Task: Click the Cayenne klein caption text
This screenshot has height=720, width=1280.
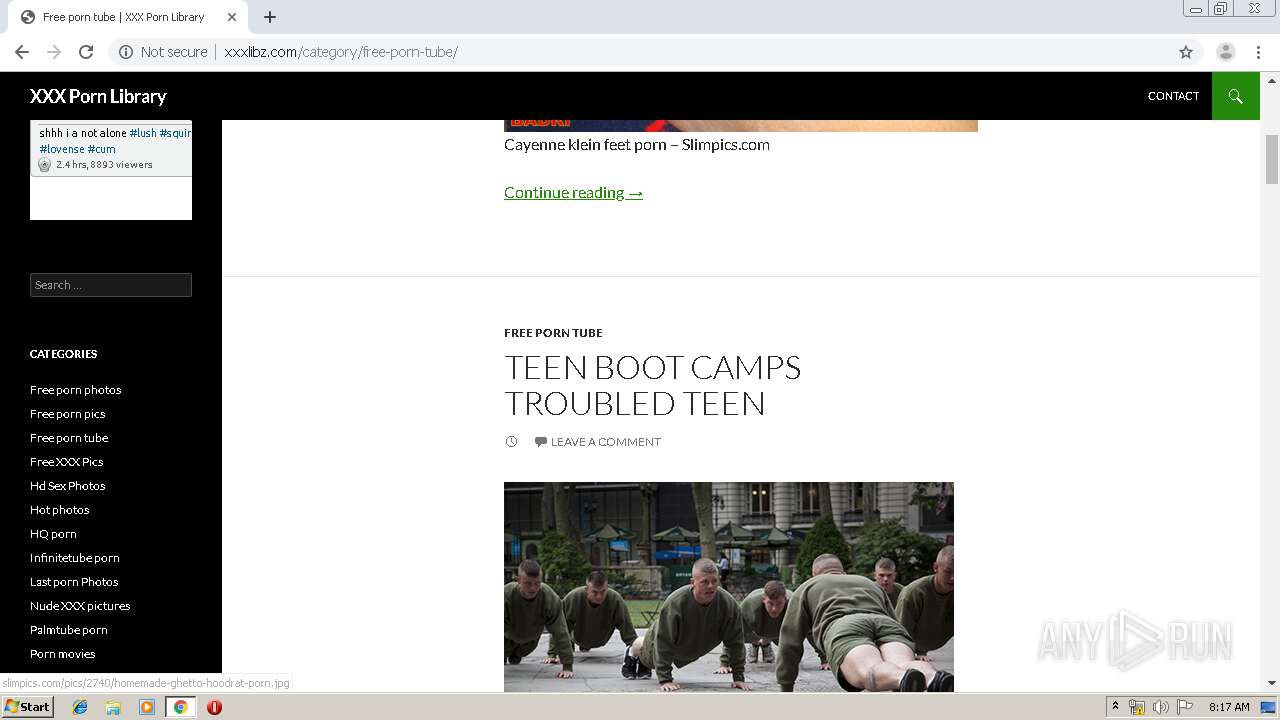Action: (637, 144)
